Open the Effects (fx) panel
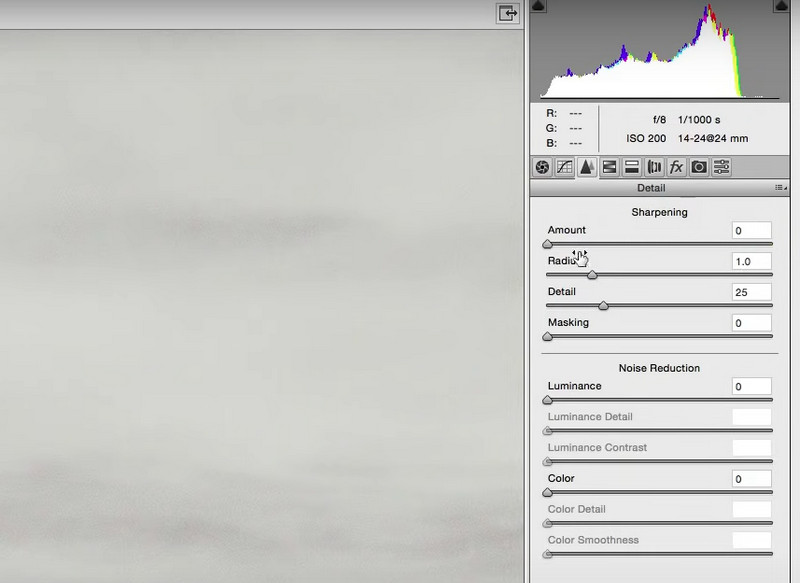Viewport: 800px width, 583px height. point(677,167)
